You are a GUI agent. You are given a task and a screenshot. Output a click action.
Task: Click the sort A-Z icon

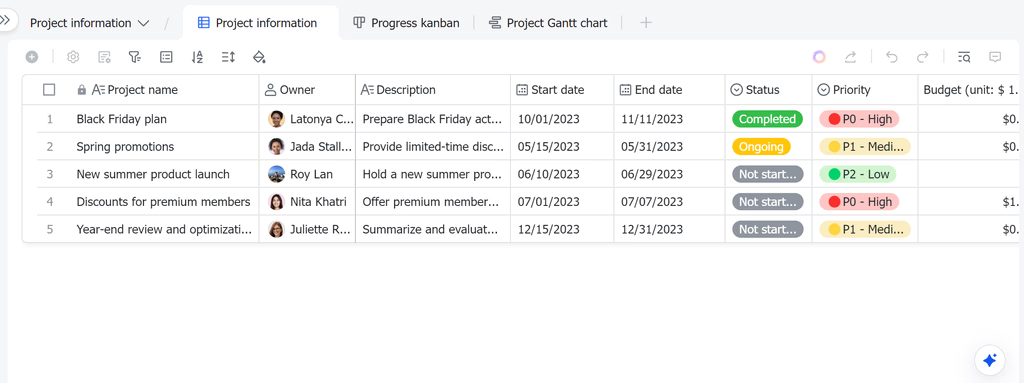197,58
